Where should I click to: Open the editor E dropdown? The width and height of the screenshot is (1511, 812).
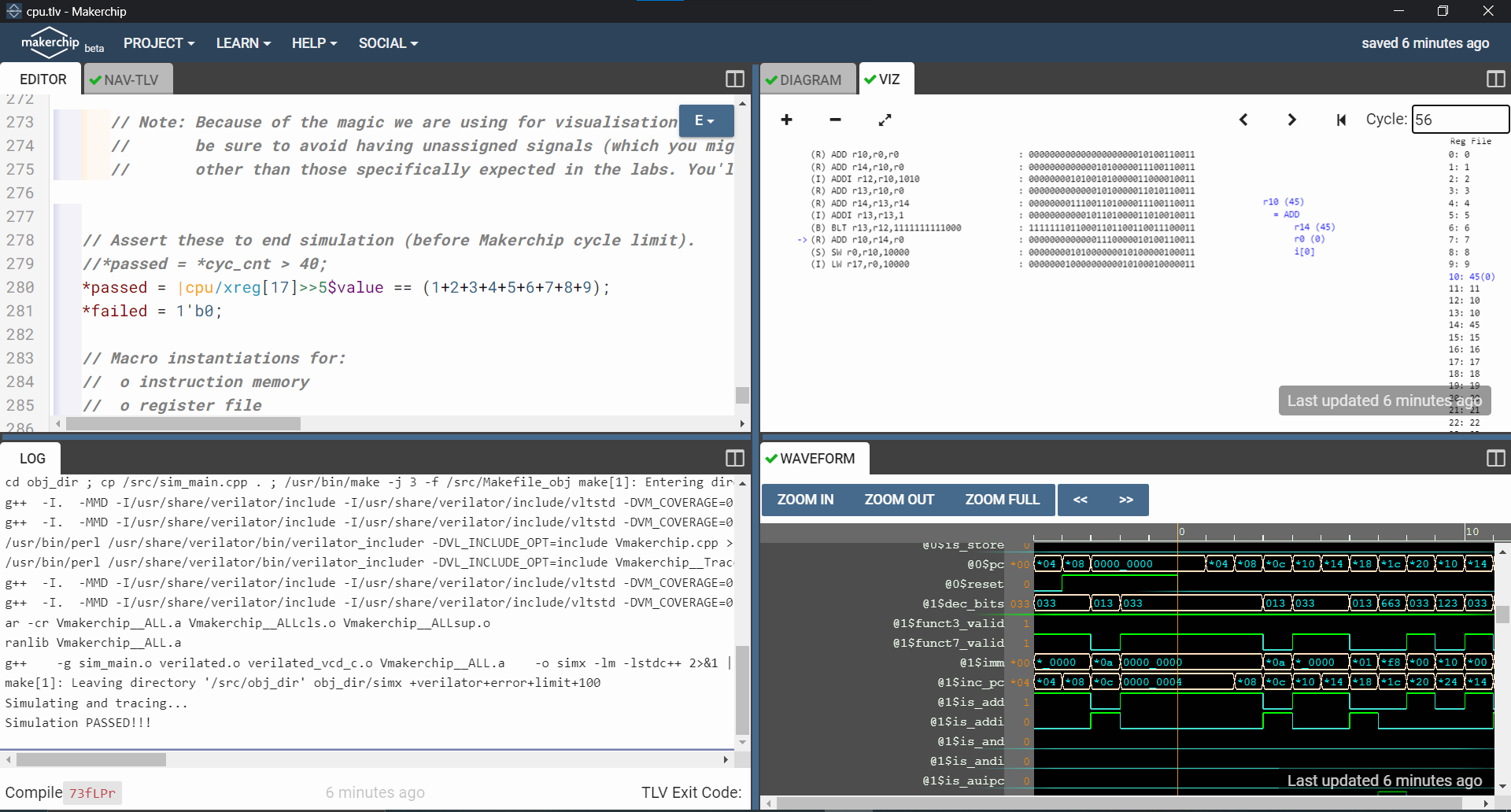click(705, 121)
